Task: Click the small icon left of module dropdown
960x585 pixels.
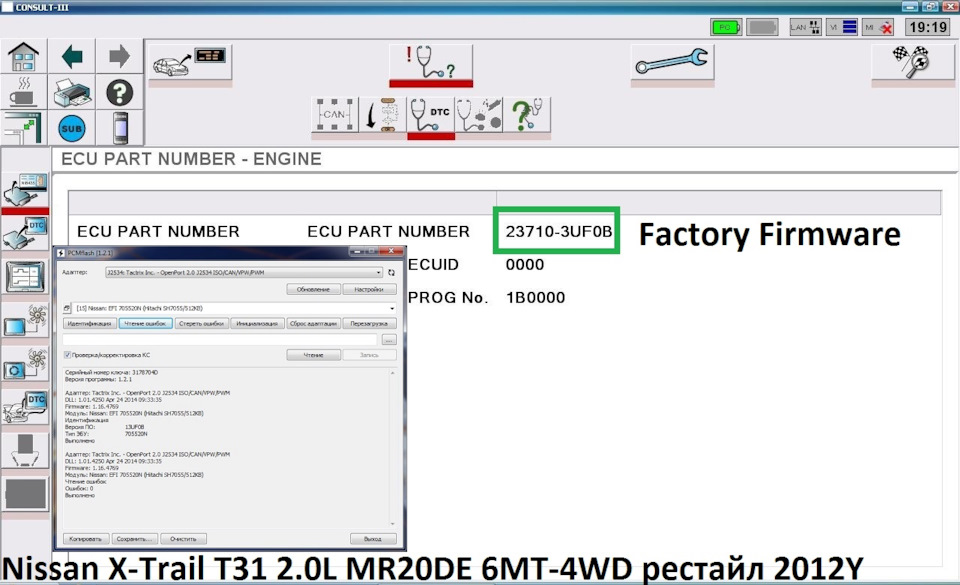Action: pos(67,308)
